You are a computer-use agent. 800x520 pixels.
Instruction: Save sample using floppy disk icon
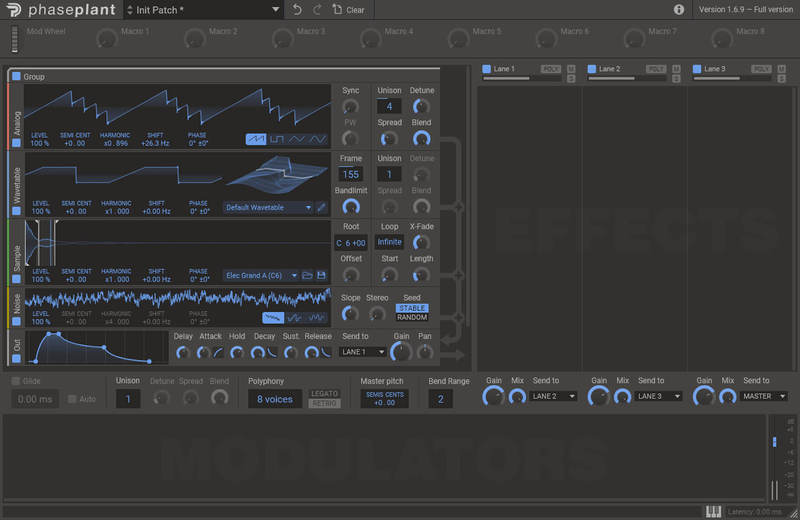321,275
